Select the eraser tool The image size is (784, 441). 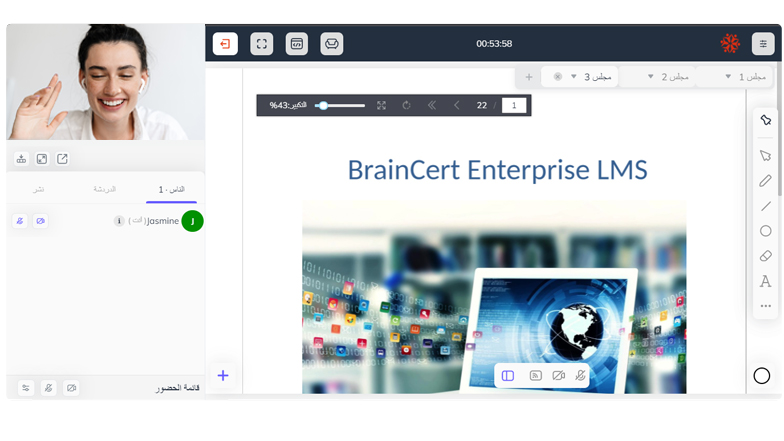(x=766, y=256)
